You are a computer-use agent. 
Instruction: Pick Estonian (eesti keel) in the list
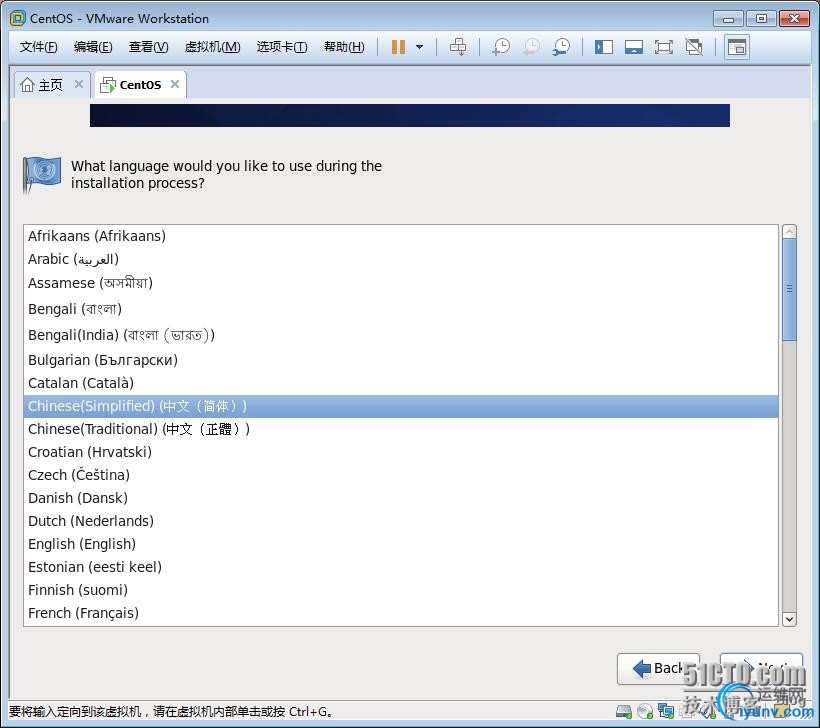pyautogui.click(x=401, y=567)
